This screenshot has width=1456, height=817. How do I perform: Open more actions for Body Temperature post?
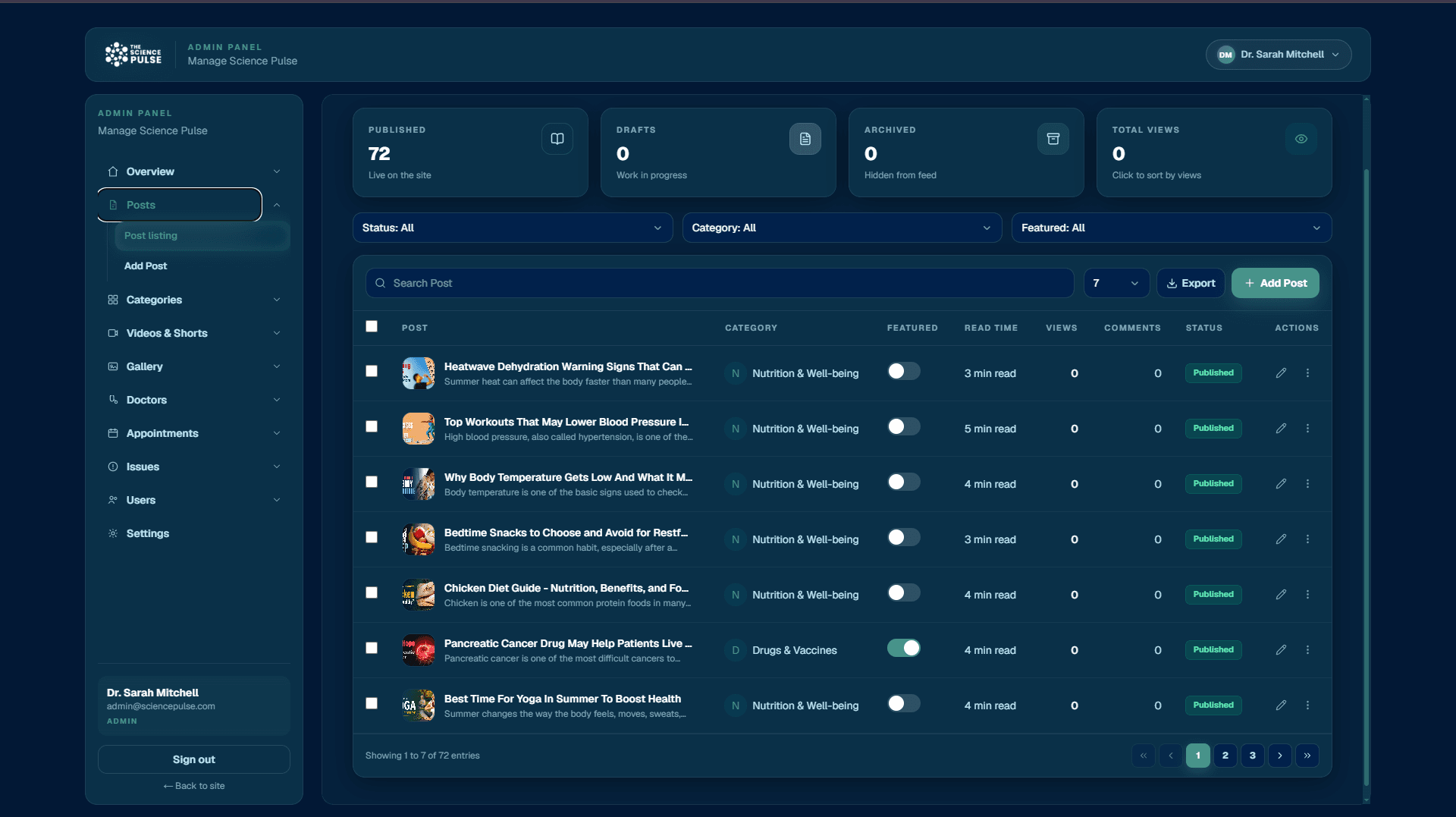[1307, 484]
